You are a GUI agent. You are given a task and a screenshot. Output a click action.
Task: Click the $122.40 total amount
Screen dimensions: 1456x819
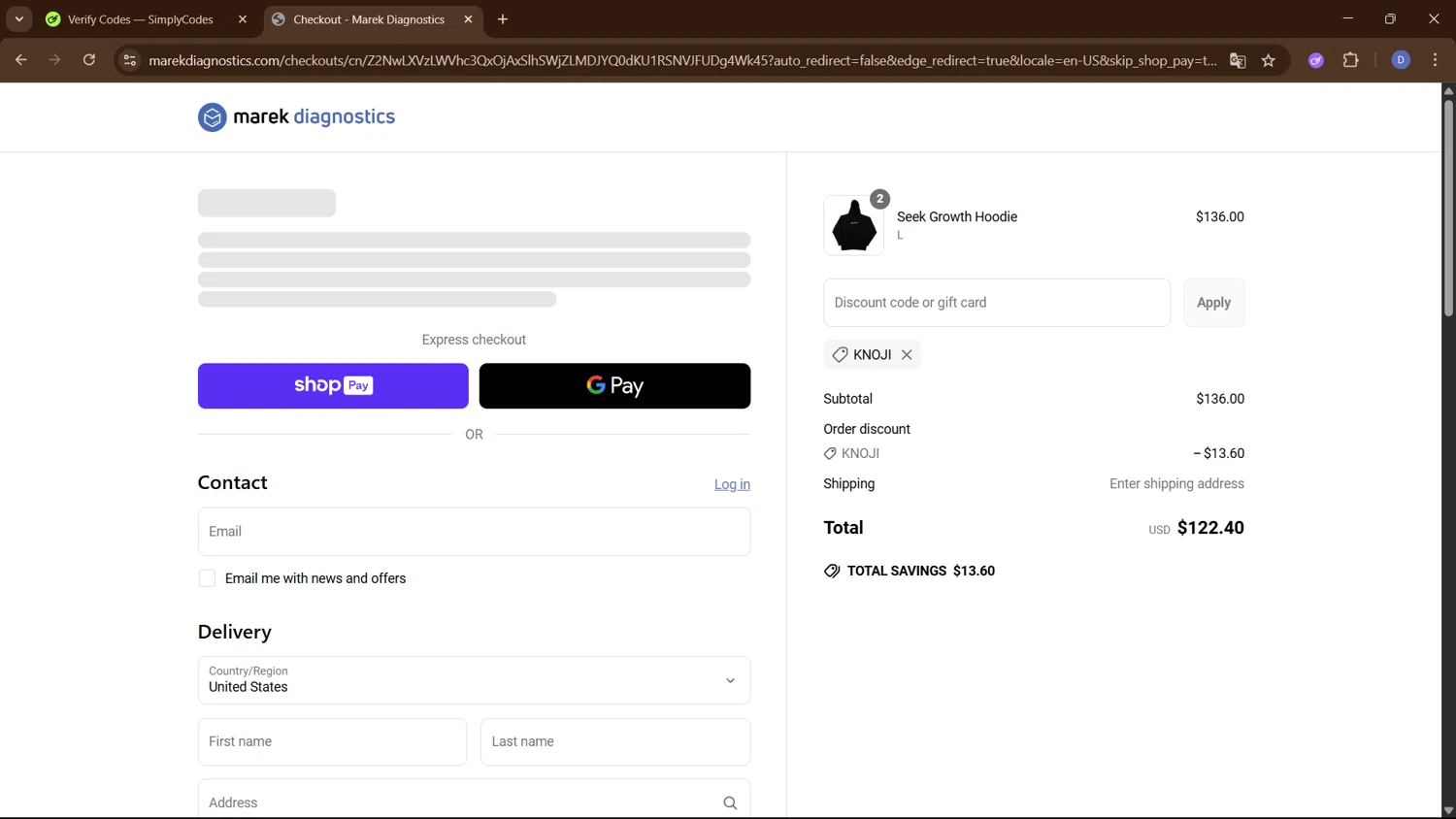(1210, 528)
